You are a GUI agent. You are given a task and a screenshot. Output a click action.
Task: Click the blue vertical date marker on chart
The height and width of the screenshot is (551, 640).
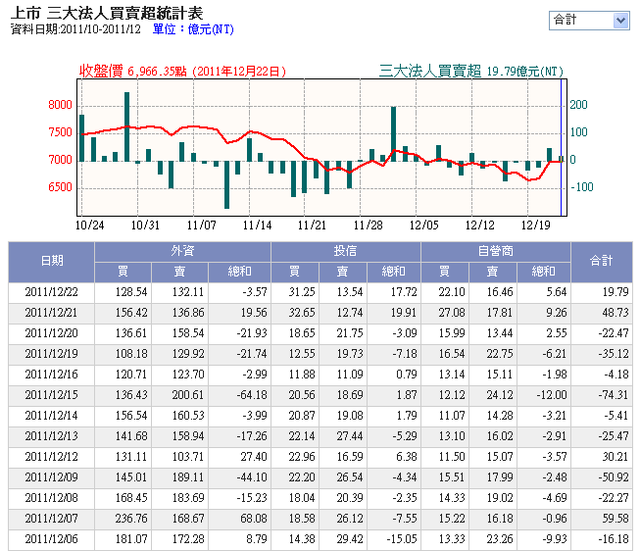tap(561, 147)
